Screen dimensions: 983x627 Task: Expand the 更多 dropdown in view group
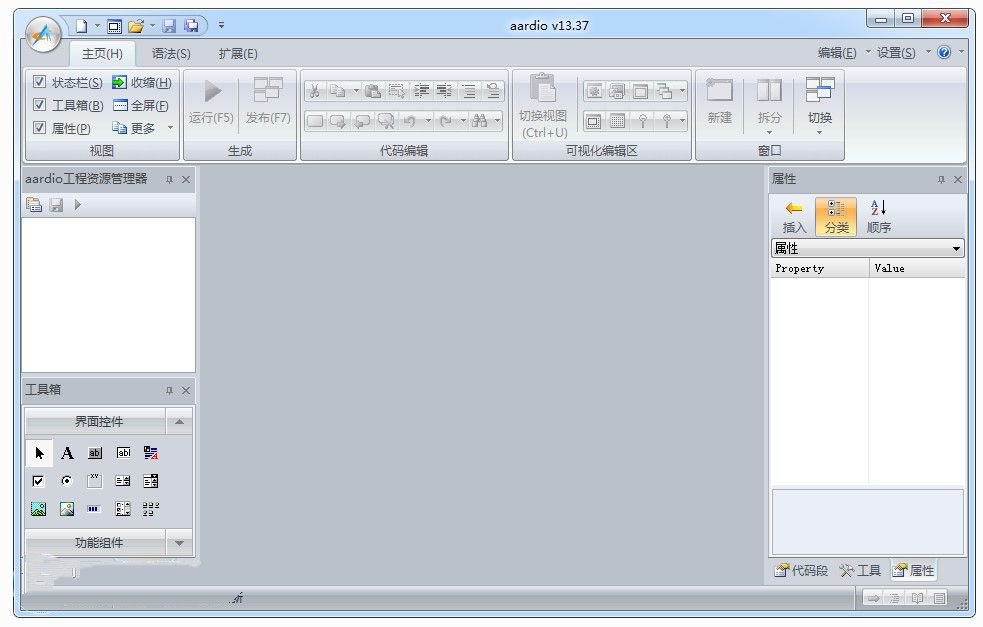170,128
